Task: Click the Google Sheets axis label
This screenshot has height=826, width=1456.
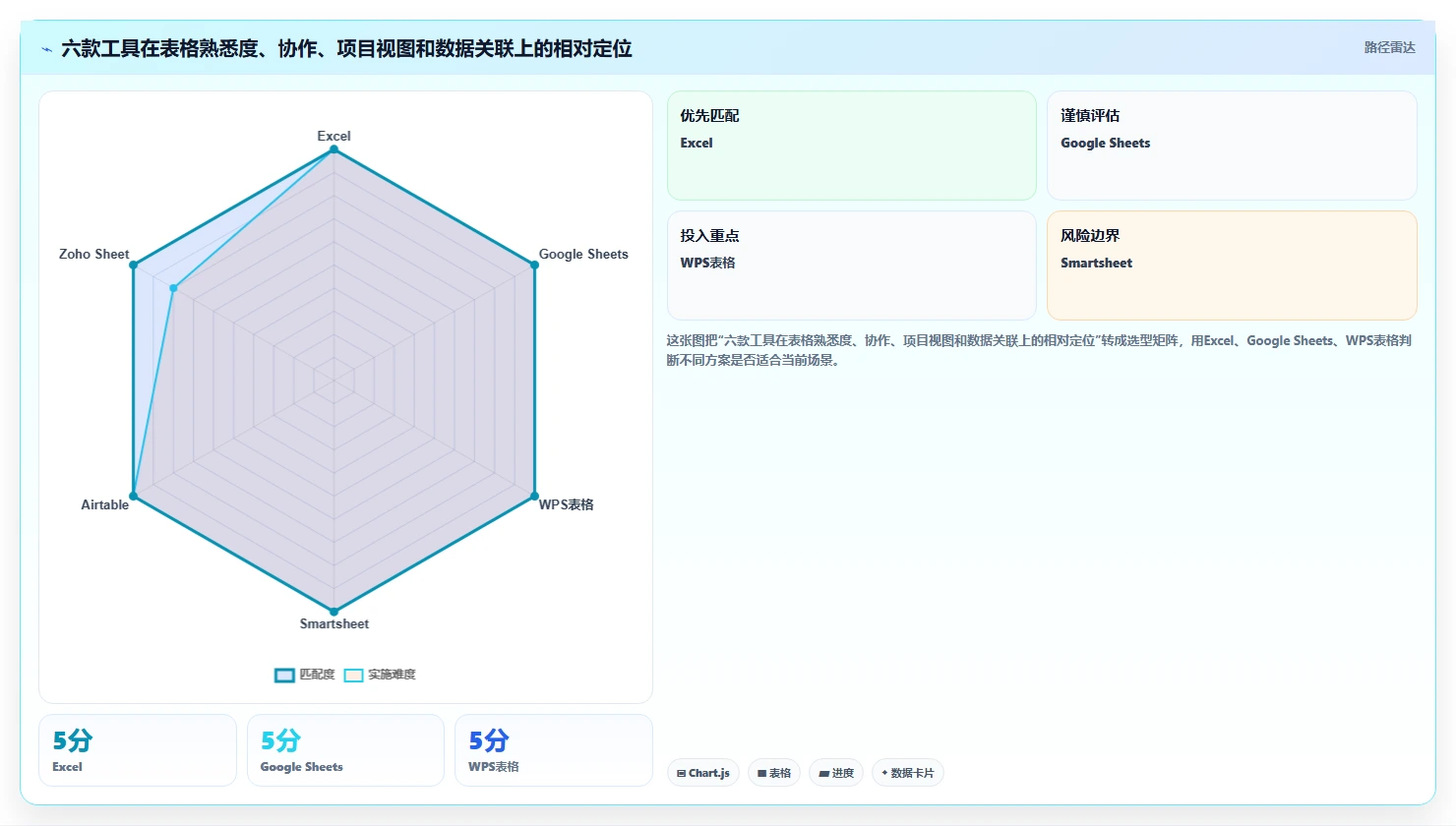Action: [583, 254]
